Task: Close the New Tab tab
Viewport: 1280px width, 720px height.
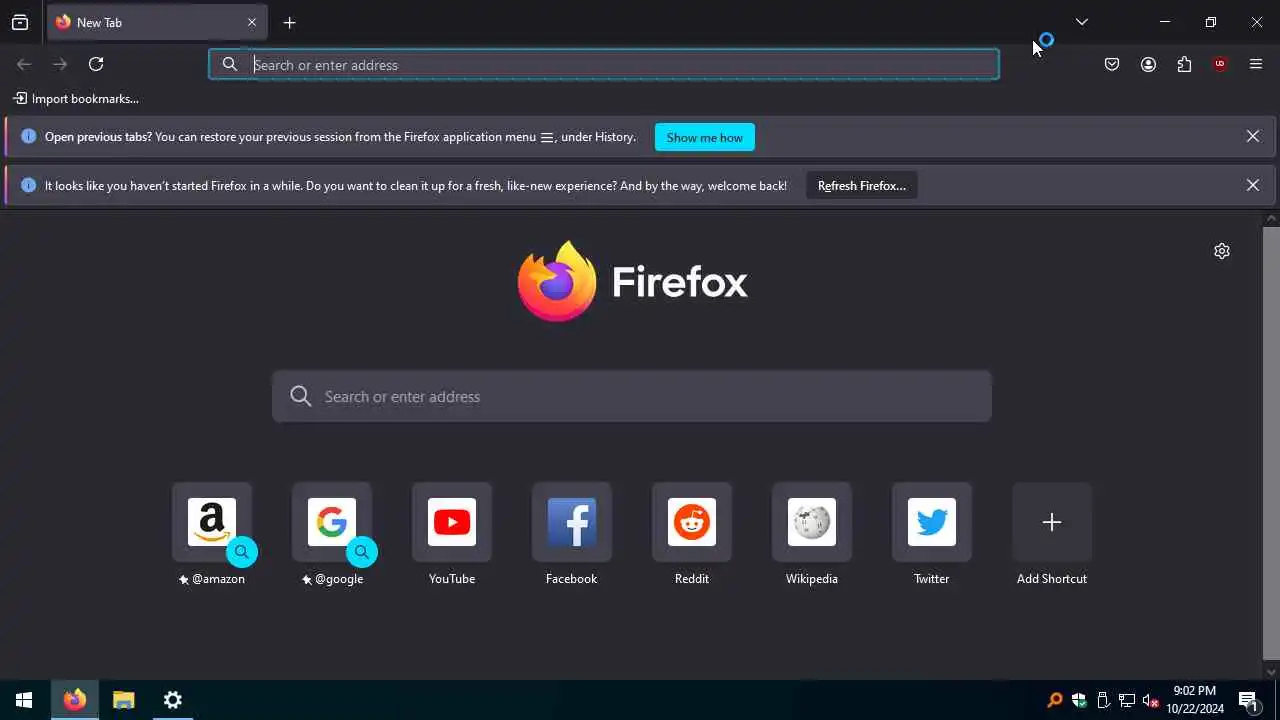Action: click(x=252, y=22)
